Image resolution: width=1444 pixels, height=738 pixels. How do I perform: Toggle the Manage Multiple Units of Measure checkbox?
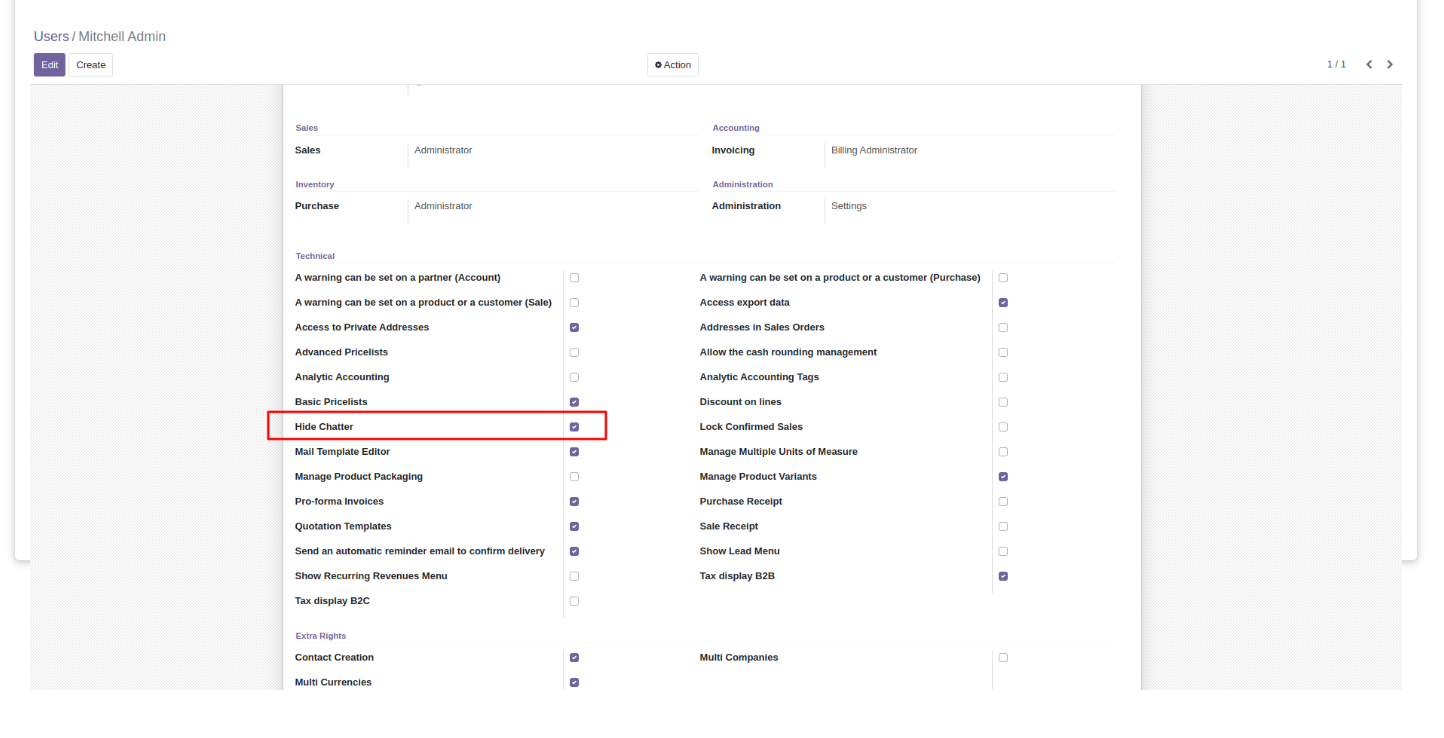tap(1003, 452)
